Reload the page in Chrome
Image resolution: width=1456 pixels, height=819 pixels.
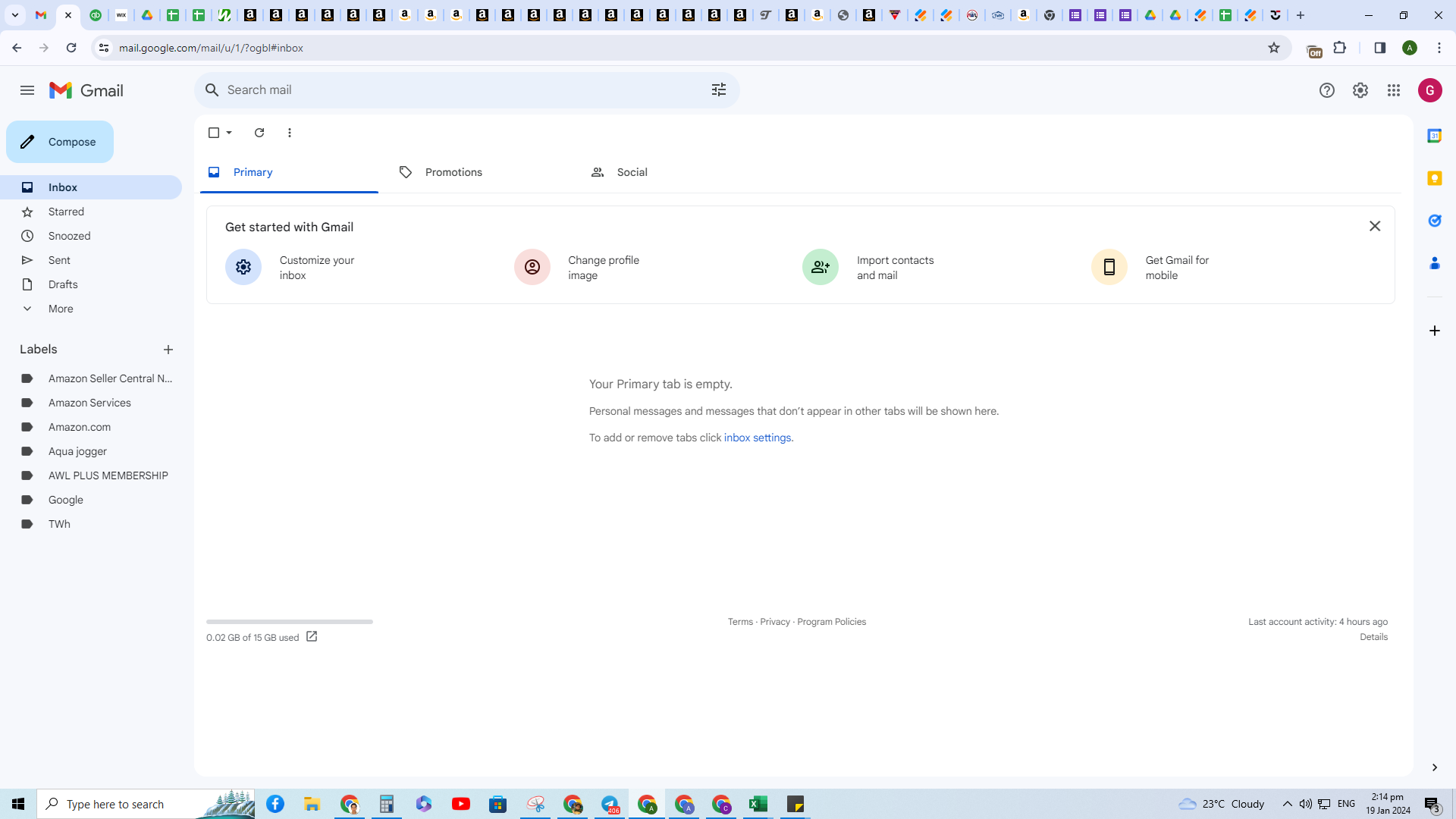tap(71, 48)
